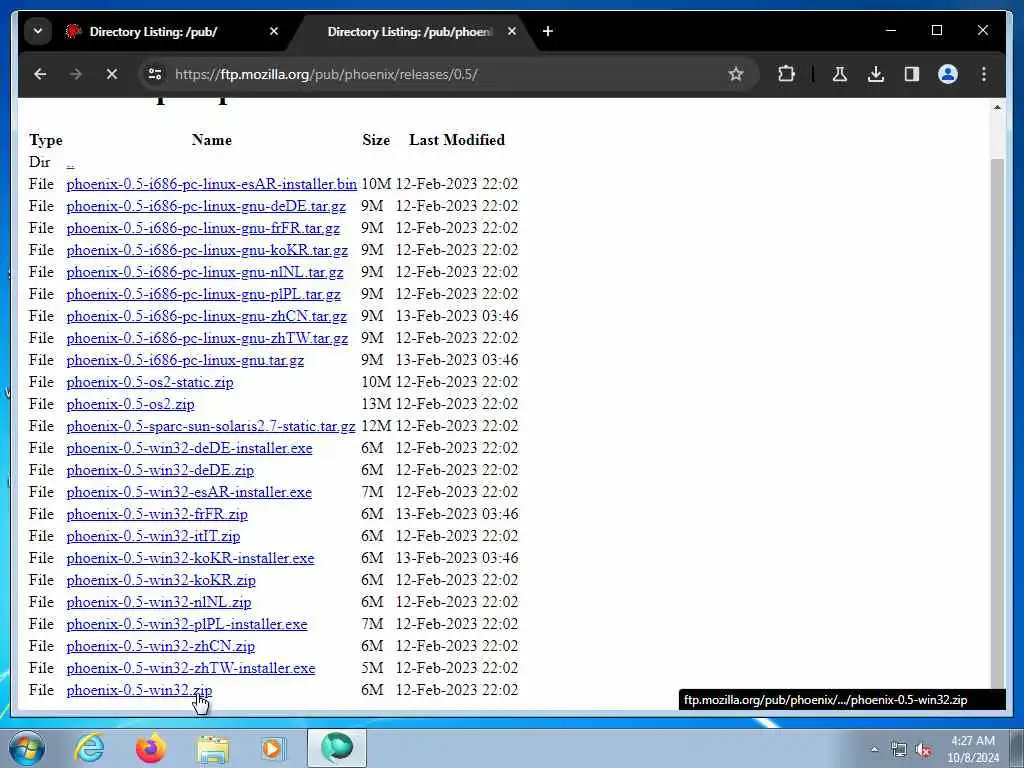Switch to the Directory Listing /pub/ tab

coord(153,31)
